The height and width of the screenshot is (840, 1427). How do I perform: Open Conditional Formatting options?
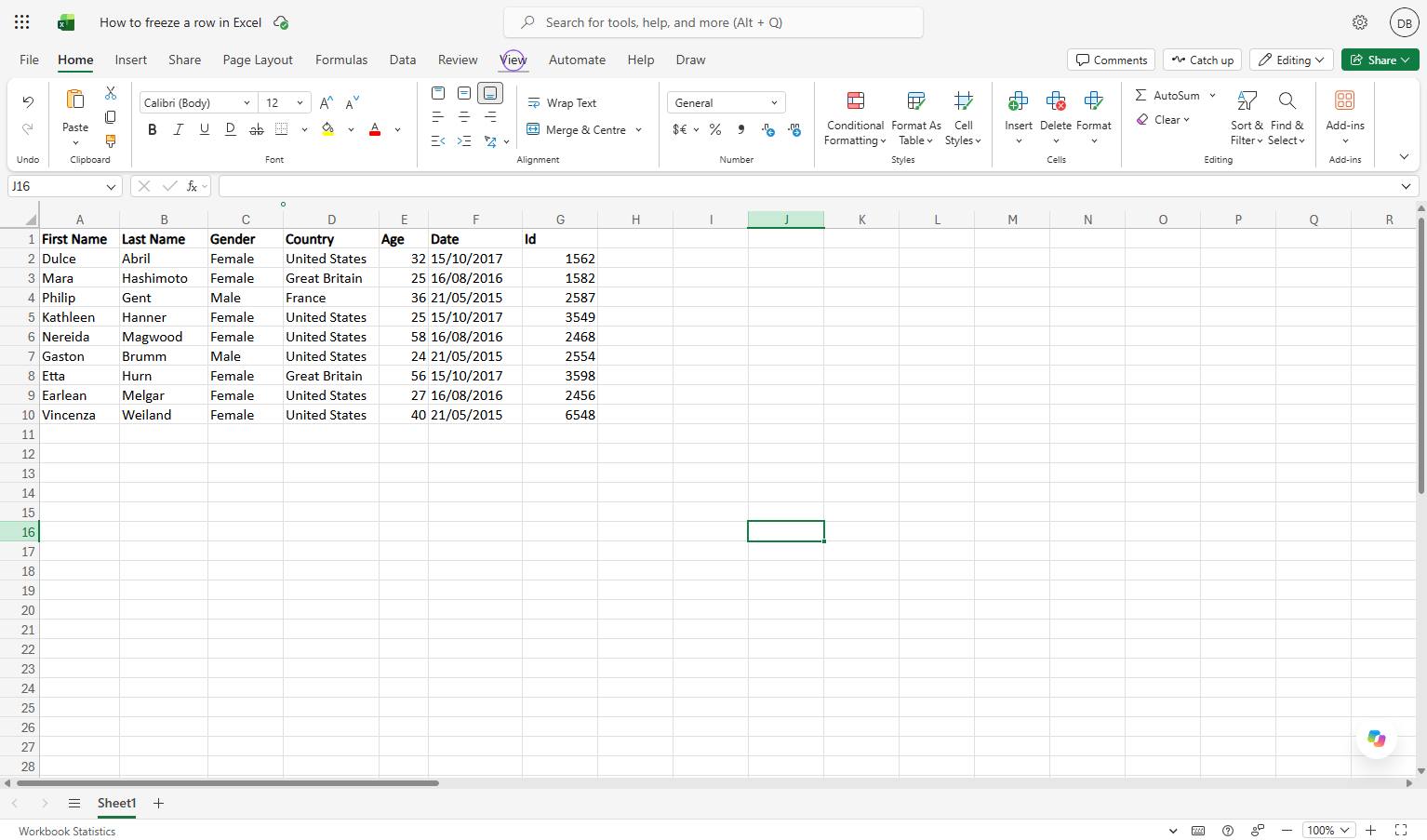tap(854, 118)
